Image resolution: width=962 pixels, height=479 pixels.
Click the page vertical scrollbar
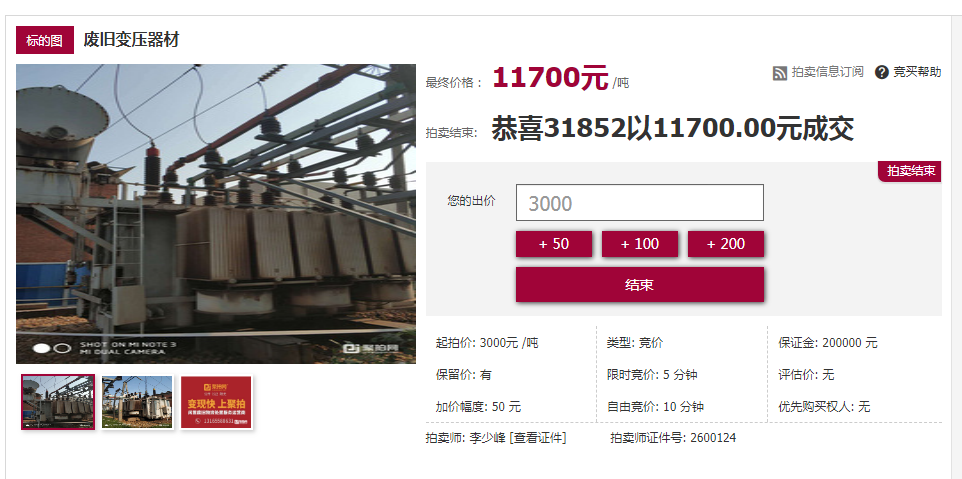tap(956, 239)
